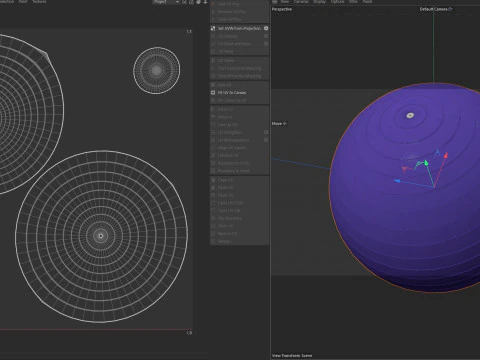Open Set UVW from Projection options gear
The width and height of the screenshot is (480, 360).
[266, 28]
